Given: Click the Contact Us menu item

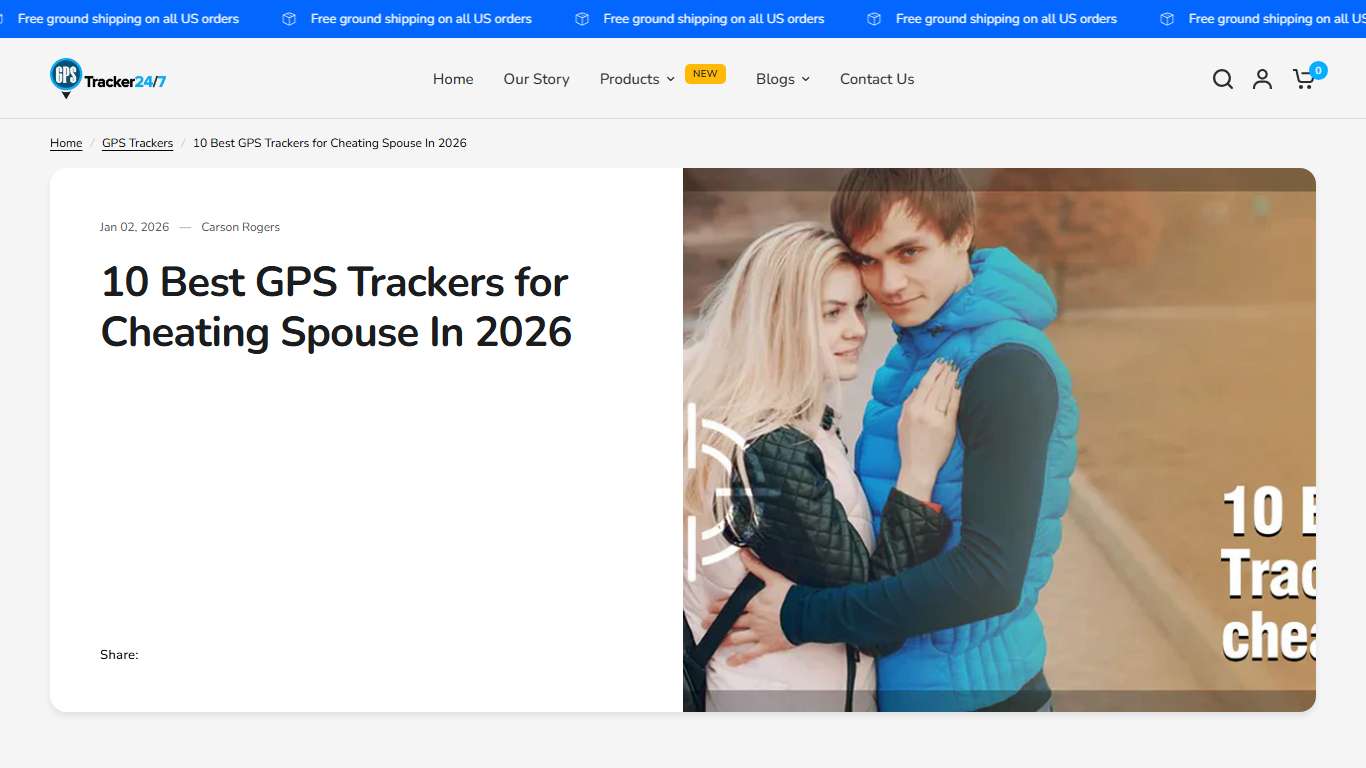Looking at the screenshot, I should coord(876,78).
